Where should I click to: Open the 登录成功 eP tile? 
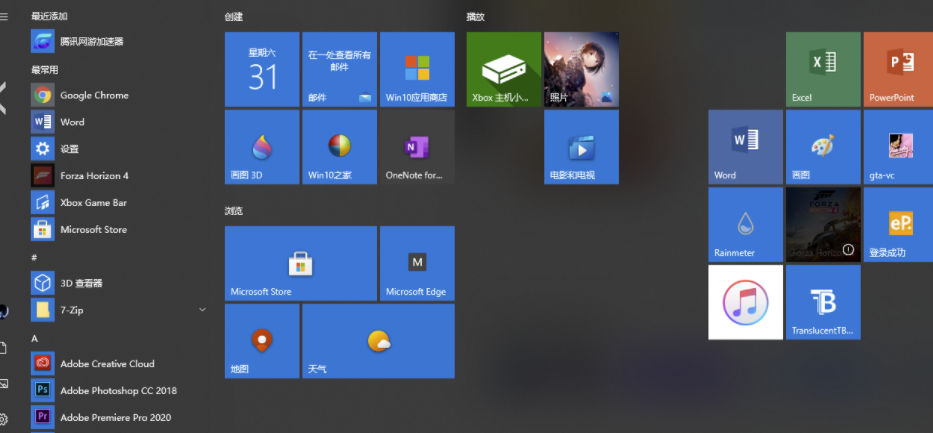coord(898,224)
